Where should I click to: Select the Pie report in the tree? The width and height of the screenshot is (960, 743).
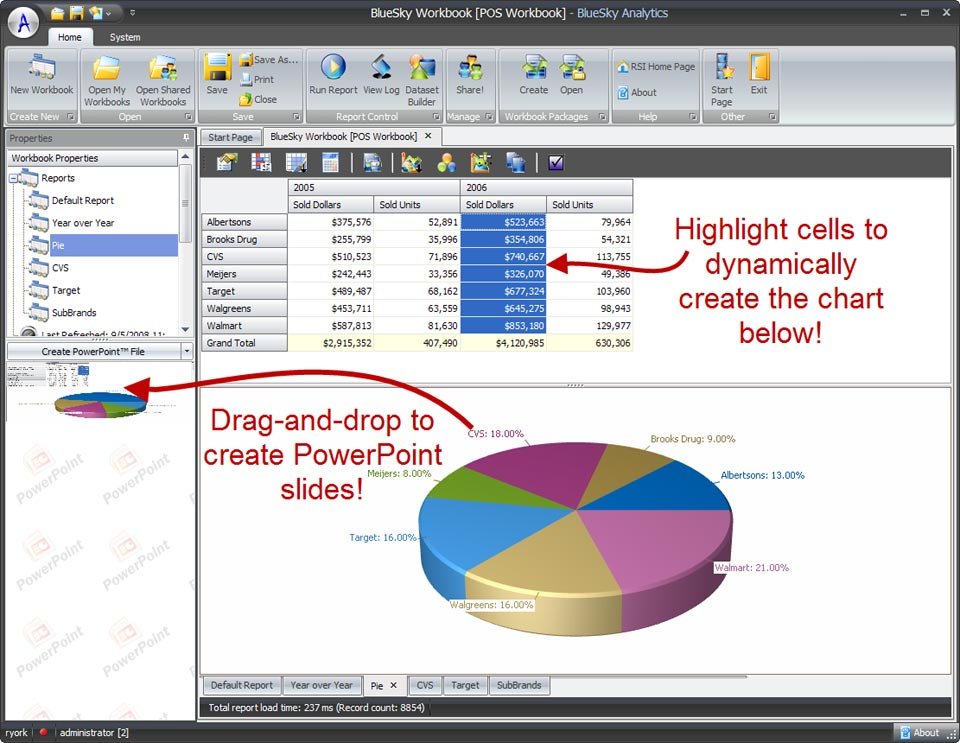point(114,245)
